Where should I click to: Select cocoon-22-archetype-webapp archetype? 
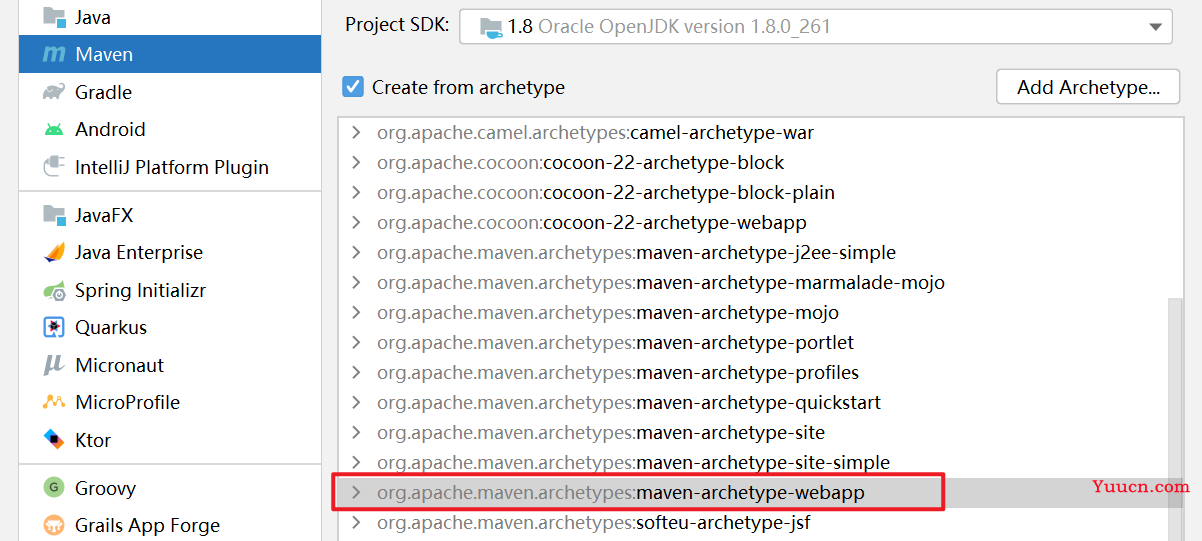592,222
